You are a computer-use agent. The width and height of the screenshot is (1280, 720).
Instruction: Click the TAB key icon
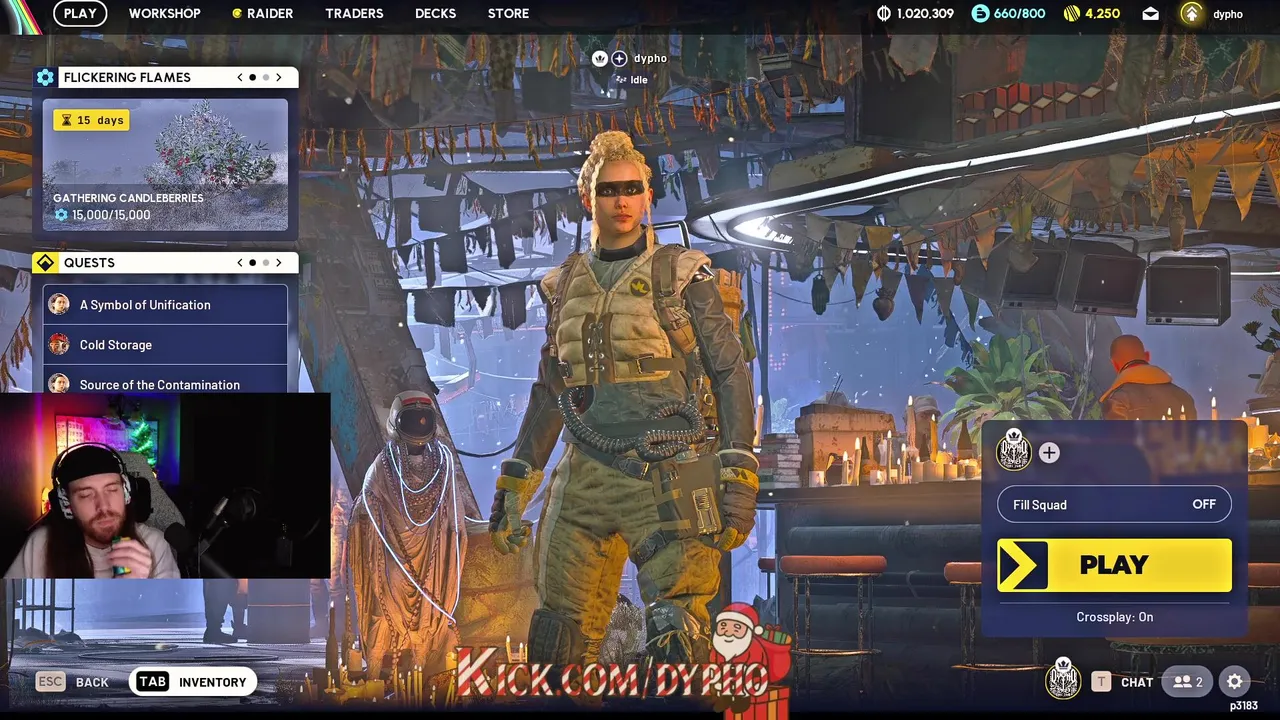pos(152,681)
